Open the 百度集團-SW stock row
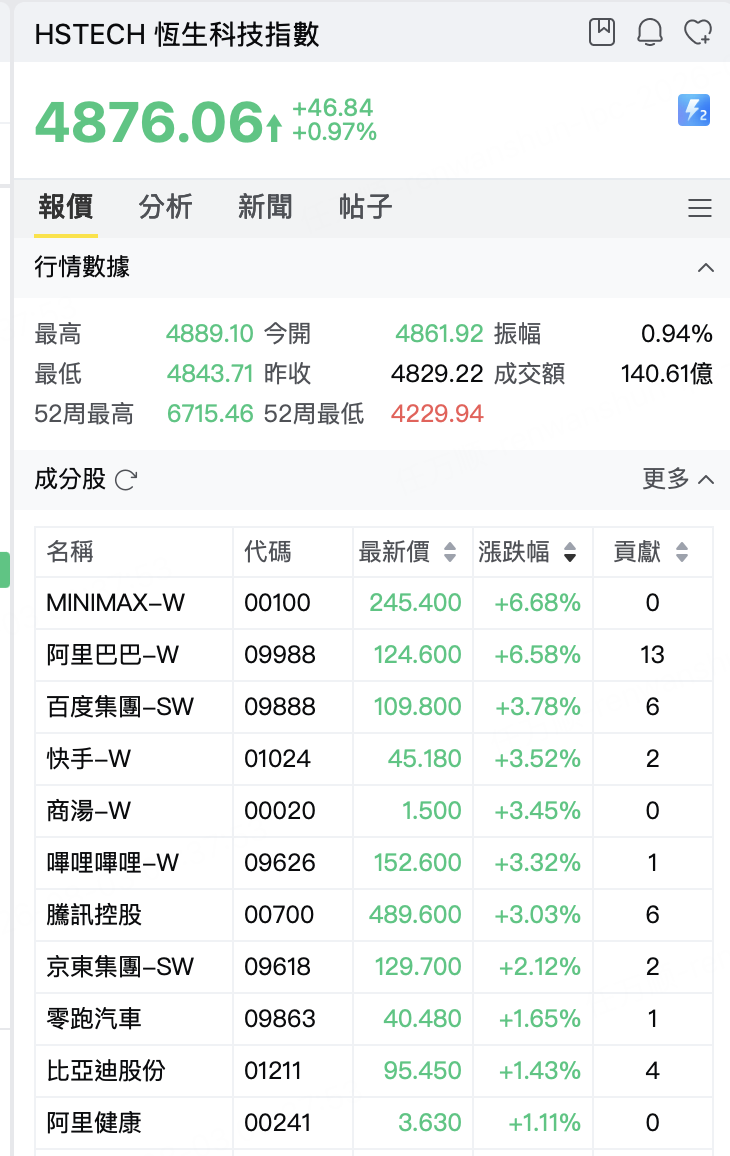Screen dimensions: 730x1156 374,707
